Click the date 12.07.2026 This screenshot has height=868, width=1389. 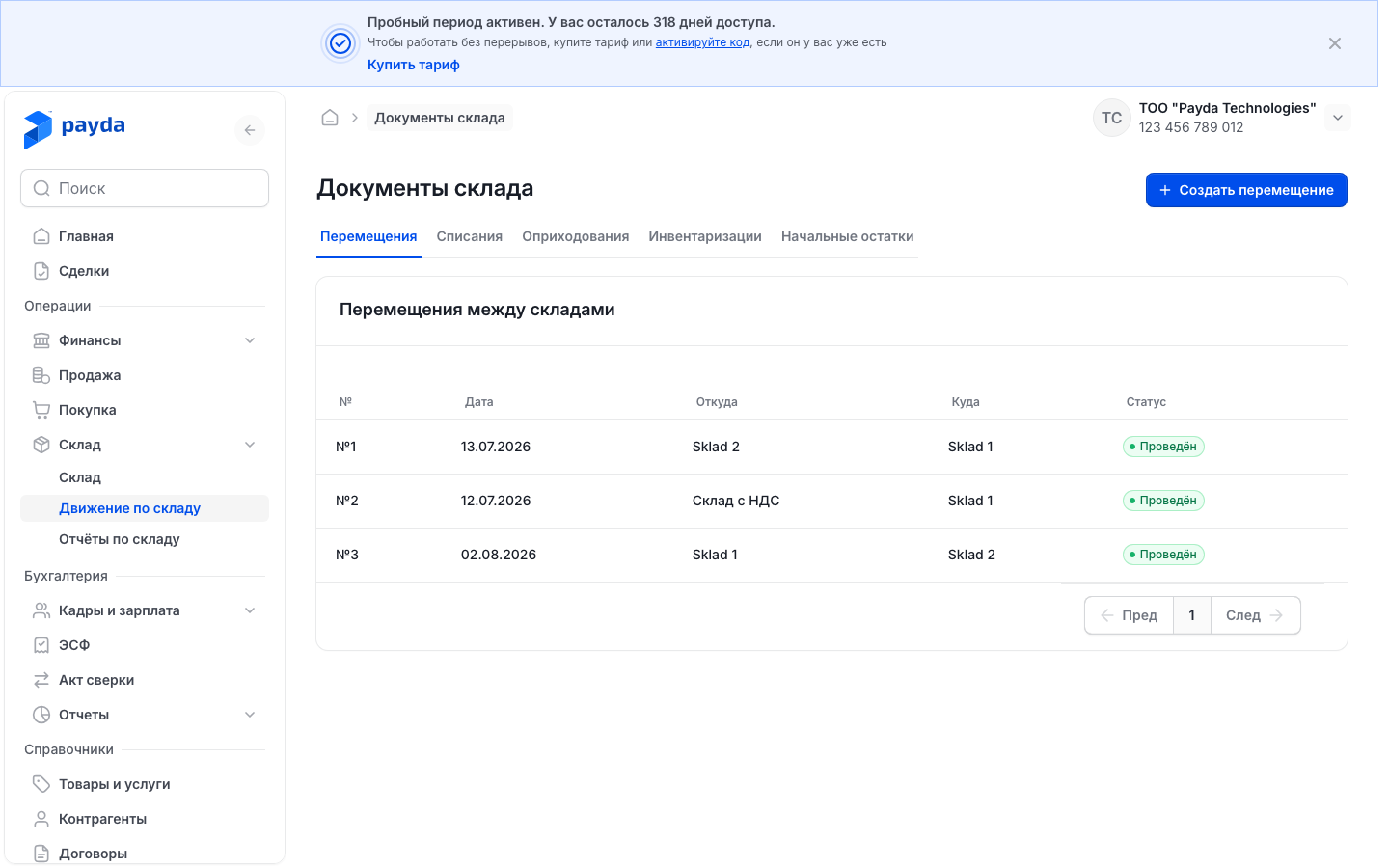coord(496,501)
